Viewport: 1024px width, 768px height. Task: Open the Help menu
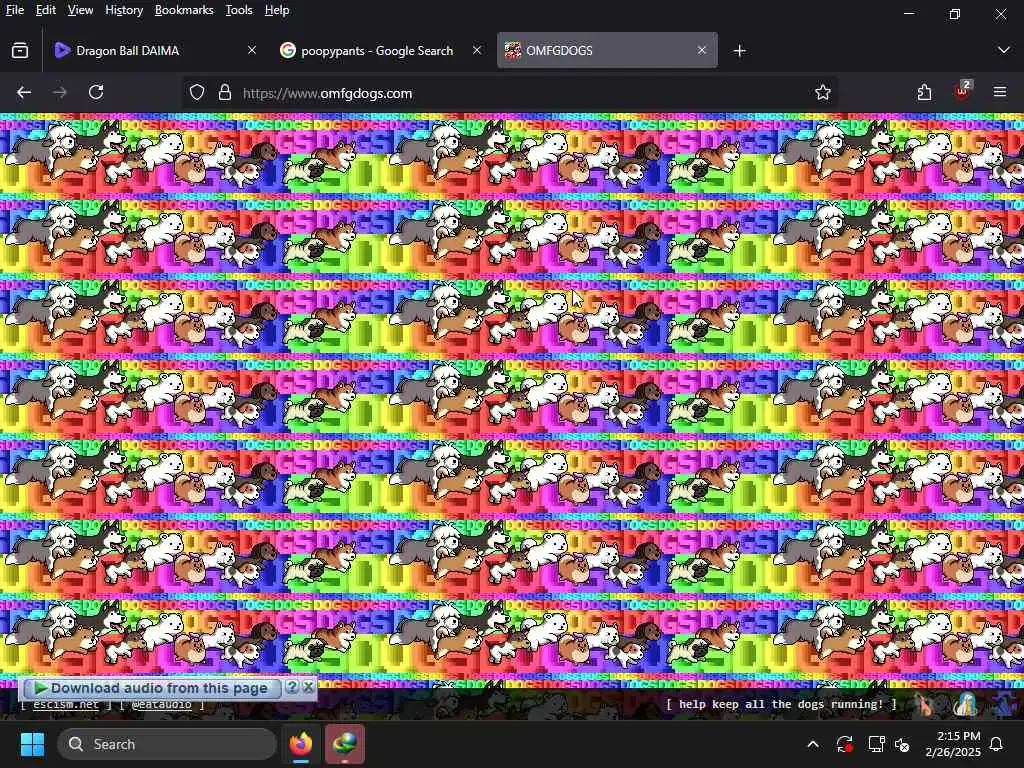click(277, 10)
